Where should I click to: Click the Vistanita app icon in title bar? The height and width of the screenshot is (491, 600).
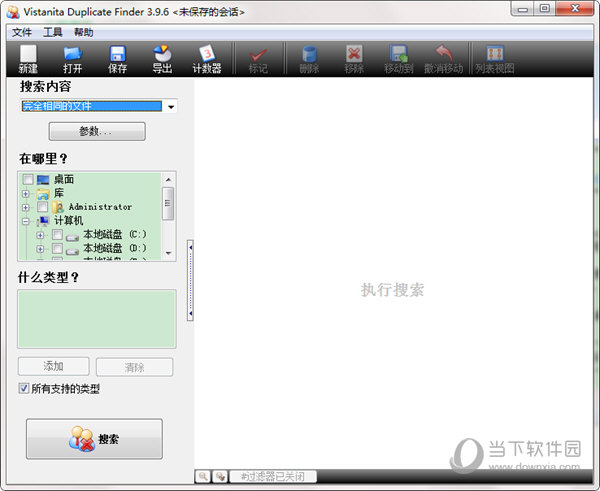point(13,12)
